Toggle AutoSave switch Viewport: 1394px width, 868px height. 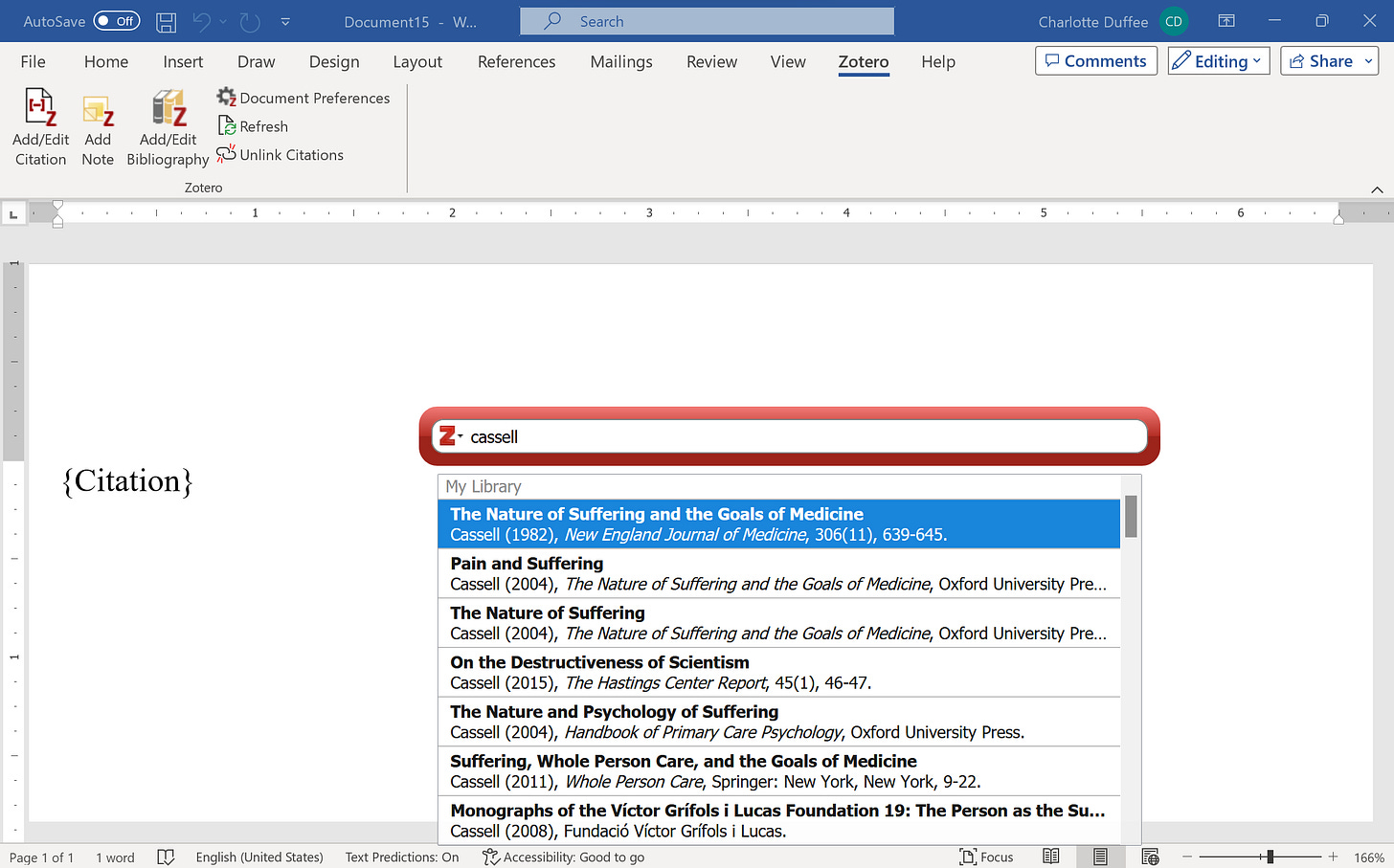point(117,21)
